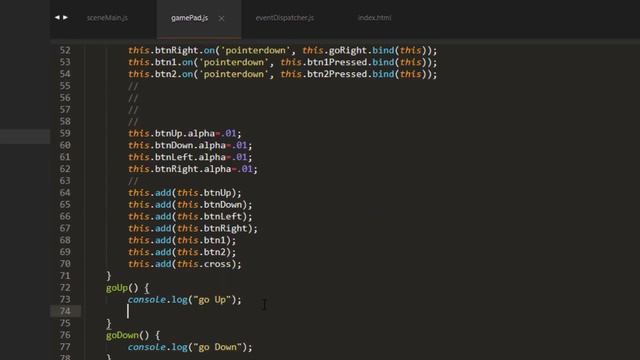This screenshot has width=640, height=360.
Task: Click the this.btnDown.alpha line
Action: (x=190, y=145)
